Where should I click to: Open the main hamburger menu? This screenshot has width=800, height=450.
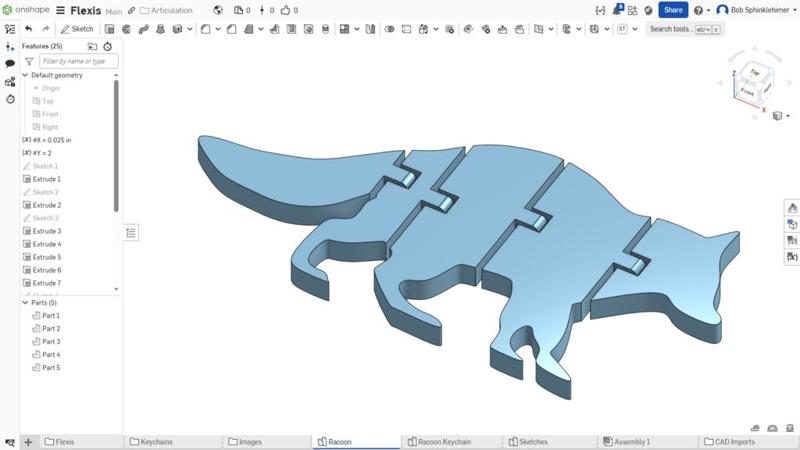pyautogui.click(x=60, y=10)
